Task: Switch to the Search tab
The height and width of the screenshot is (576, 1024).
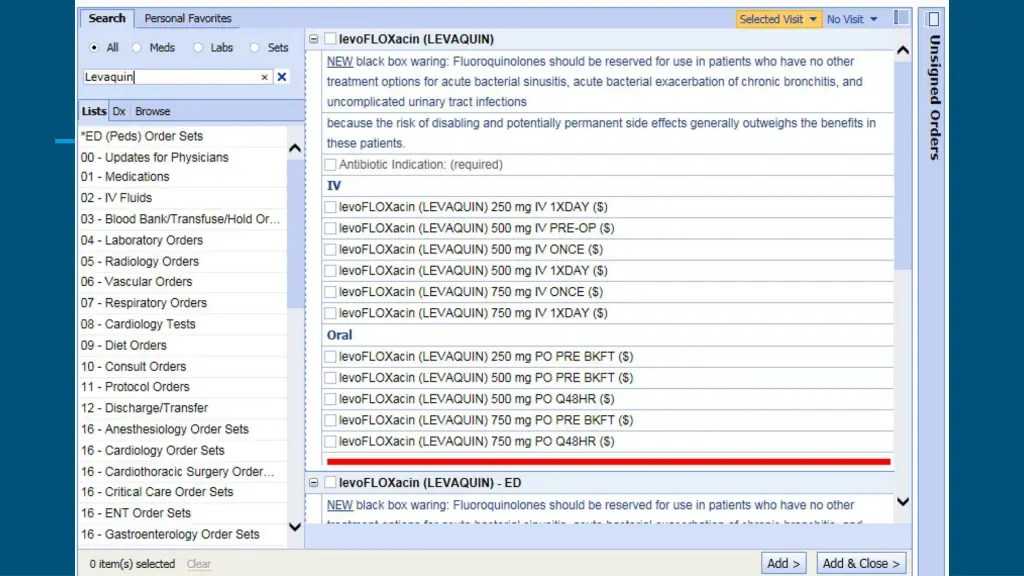Action: point(107,18)
